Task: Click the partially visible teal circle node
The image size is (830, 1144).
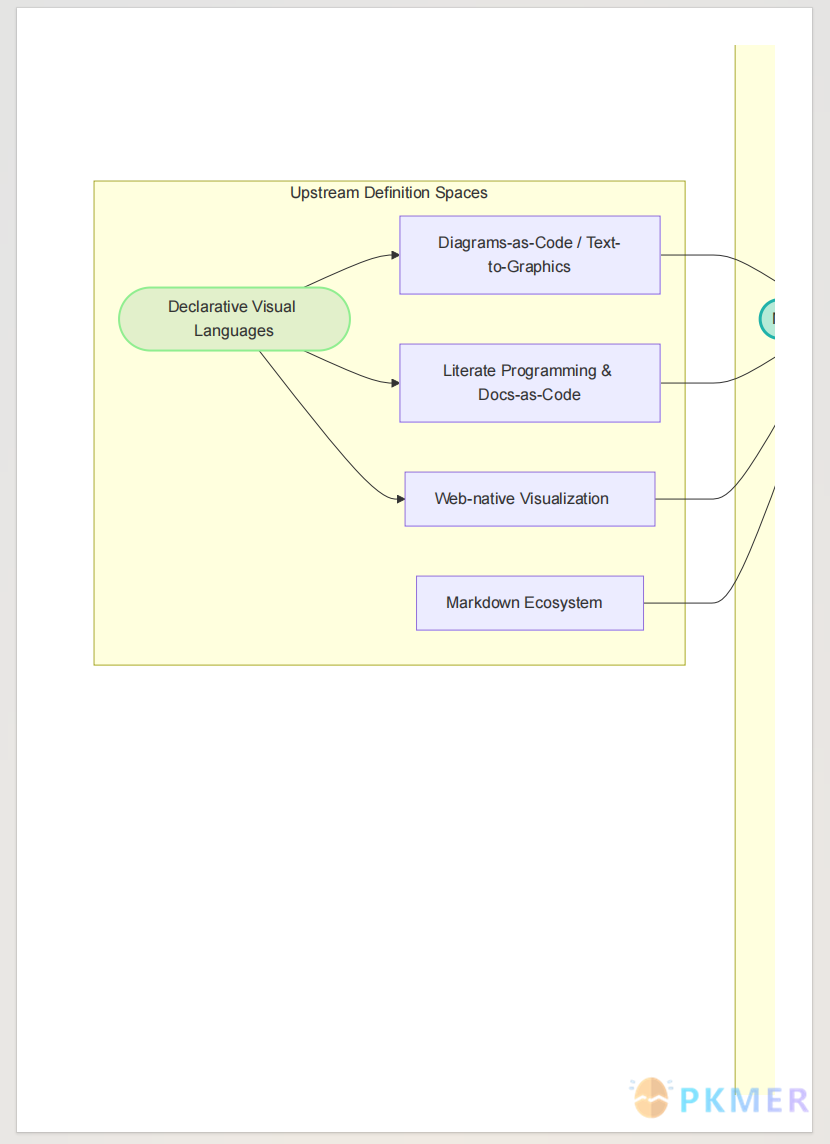Action: click(x=767, y=319)
